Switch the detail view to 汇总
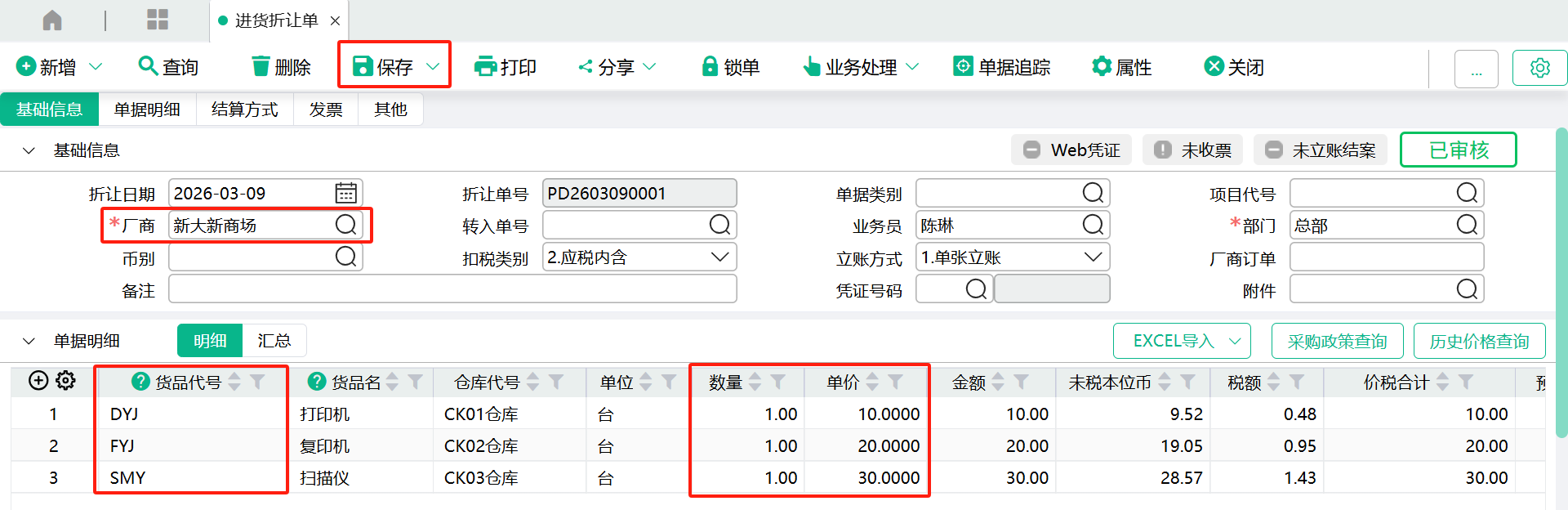The width and height of the screenshot is (1568, 510). click(274, 341)
